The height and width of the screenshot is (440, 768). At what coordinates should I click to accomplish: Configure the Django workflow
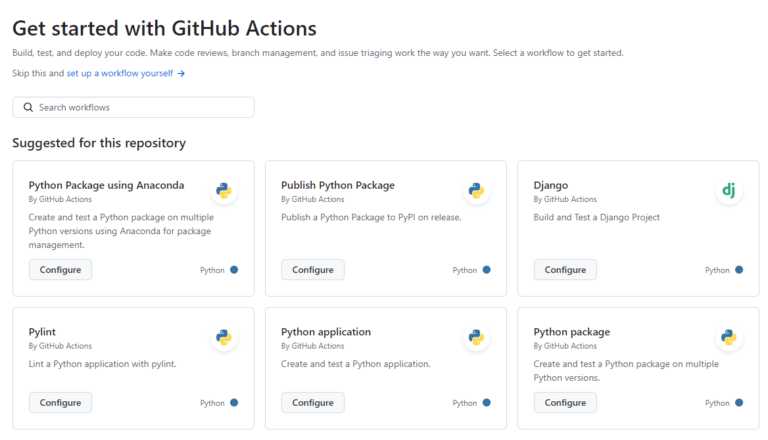[565, 270]
